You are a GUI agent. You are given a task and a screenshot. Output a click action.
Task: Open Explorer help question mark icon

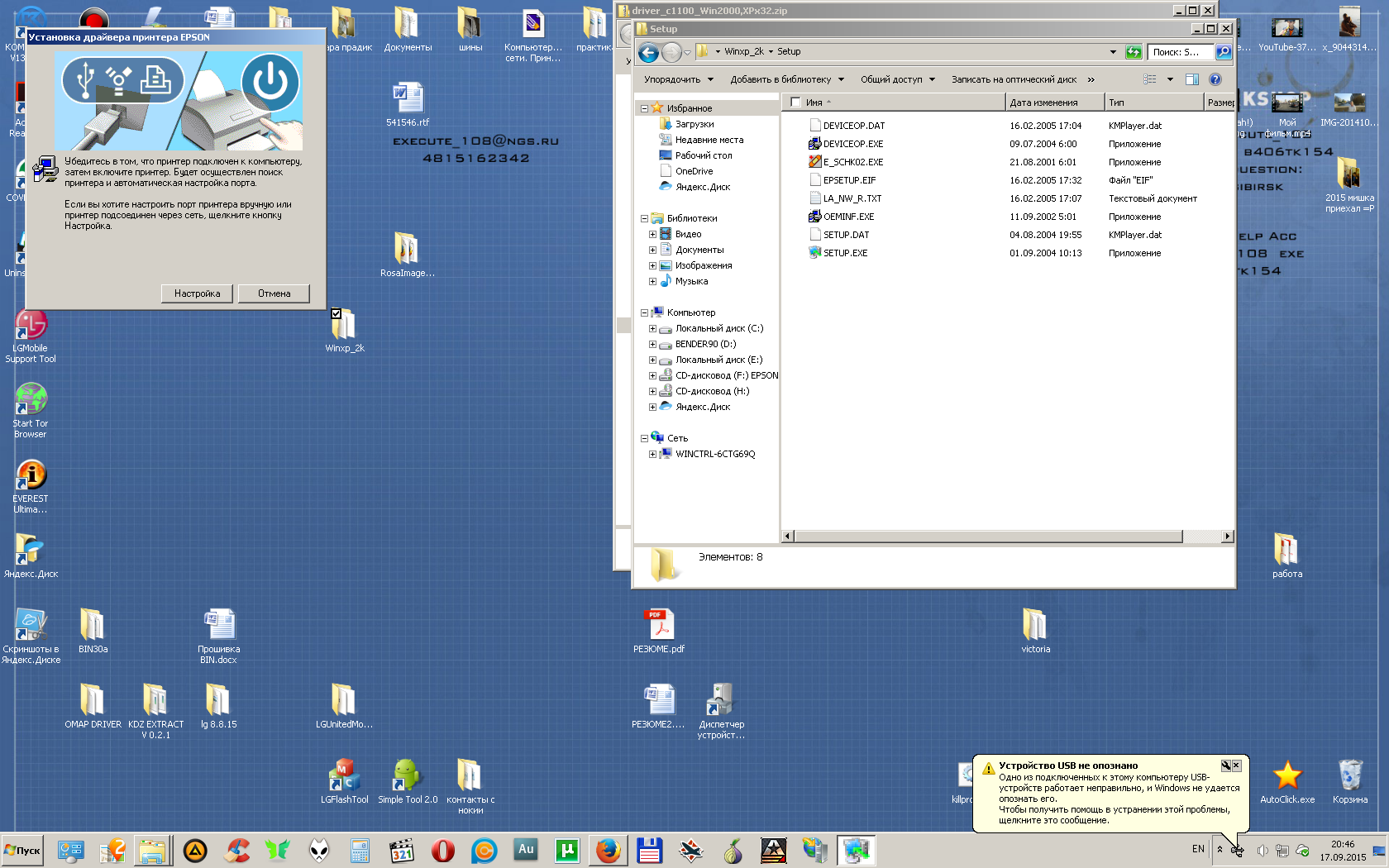(1215, 79)
